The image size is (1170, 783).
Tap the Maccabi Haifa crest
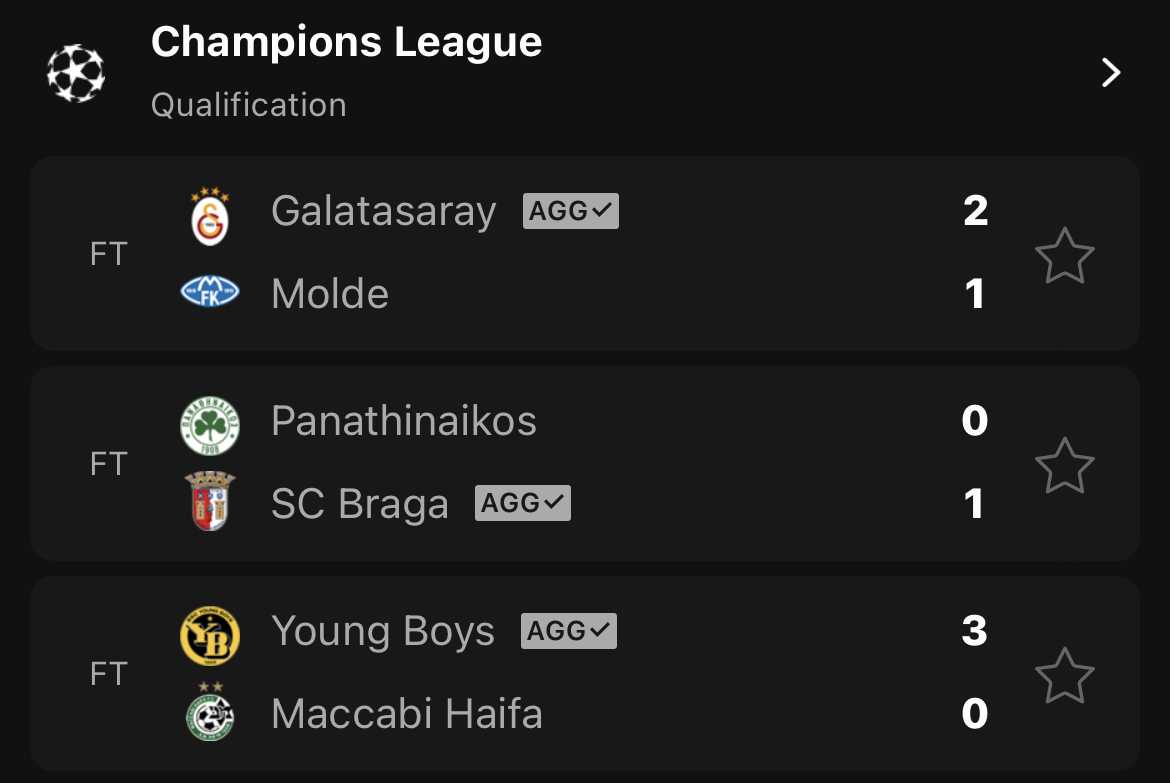[x=210, y=711]
